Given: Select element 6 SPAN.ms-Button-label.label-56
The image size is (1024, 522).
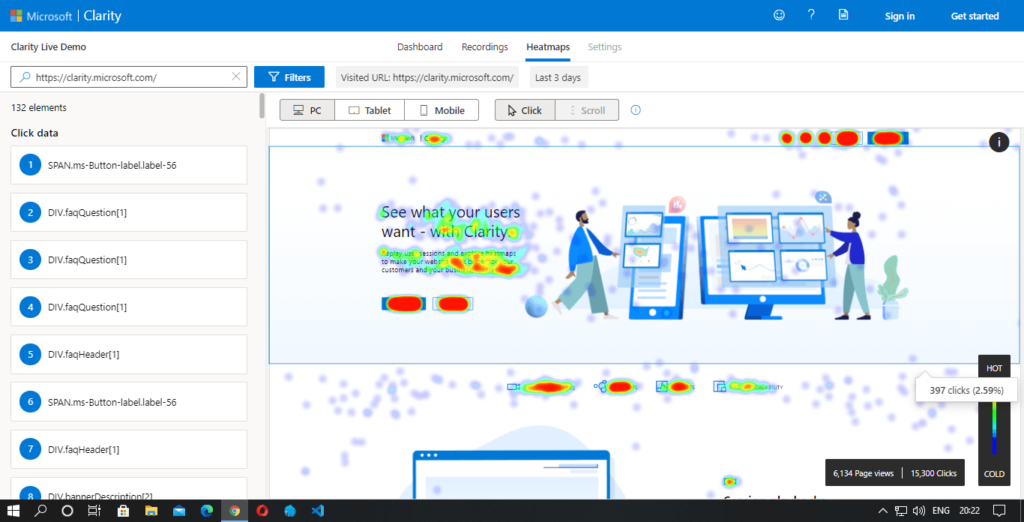Looking at the screenshot, I should [x=129, y=402].
